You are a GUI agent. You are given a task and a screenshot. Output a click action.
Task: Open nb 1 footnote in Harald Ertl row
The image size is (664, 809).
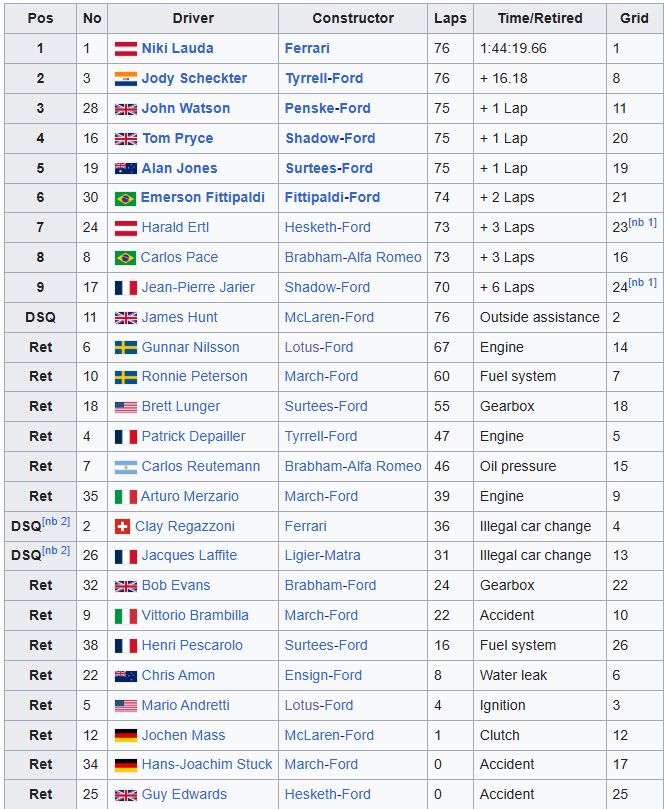tap(642, 223)
